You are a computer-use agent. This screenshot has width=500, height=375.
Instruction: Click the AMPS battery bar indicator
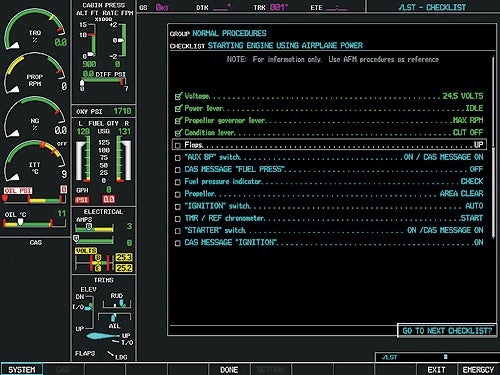pyautogui.click(x=95, y=227)
